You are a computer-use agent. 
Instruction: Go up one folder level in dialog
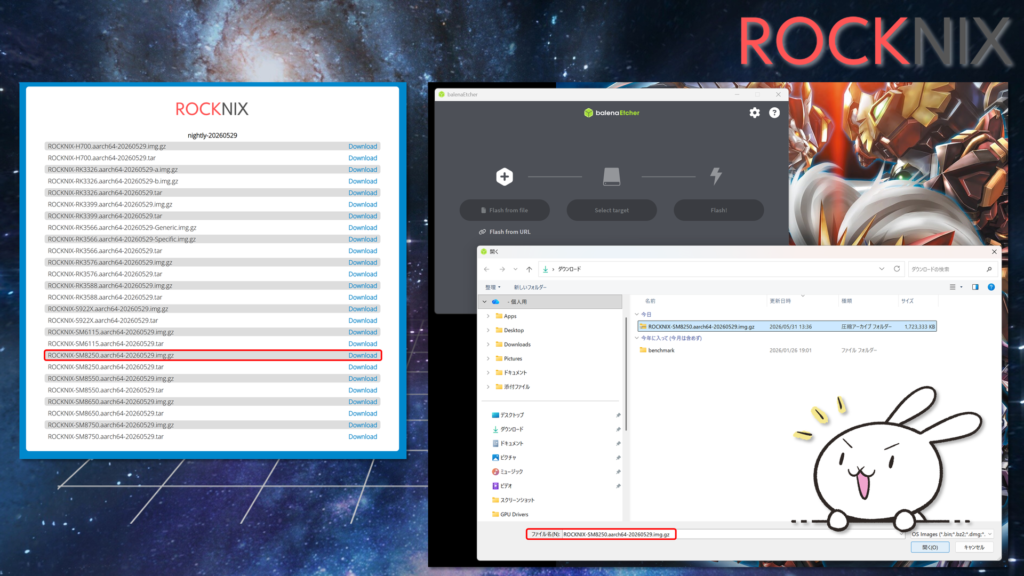click(529, 269)
